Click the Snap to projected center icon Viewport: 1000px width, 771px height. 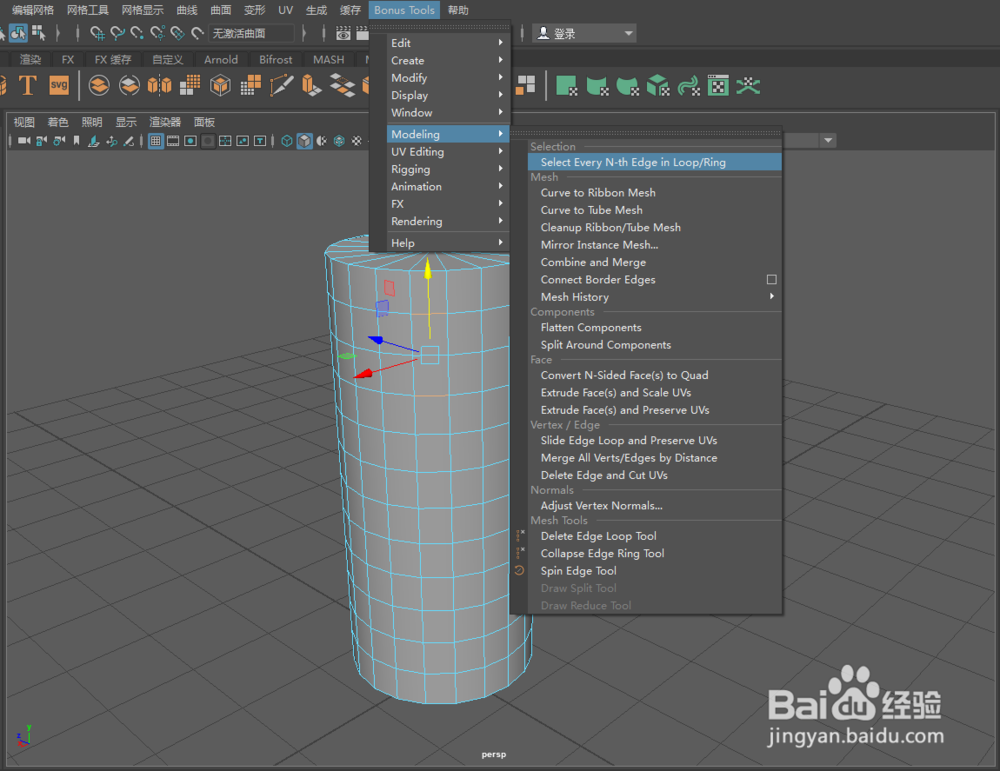[158, 33]
